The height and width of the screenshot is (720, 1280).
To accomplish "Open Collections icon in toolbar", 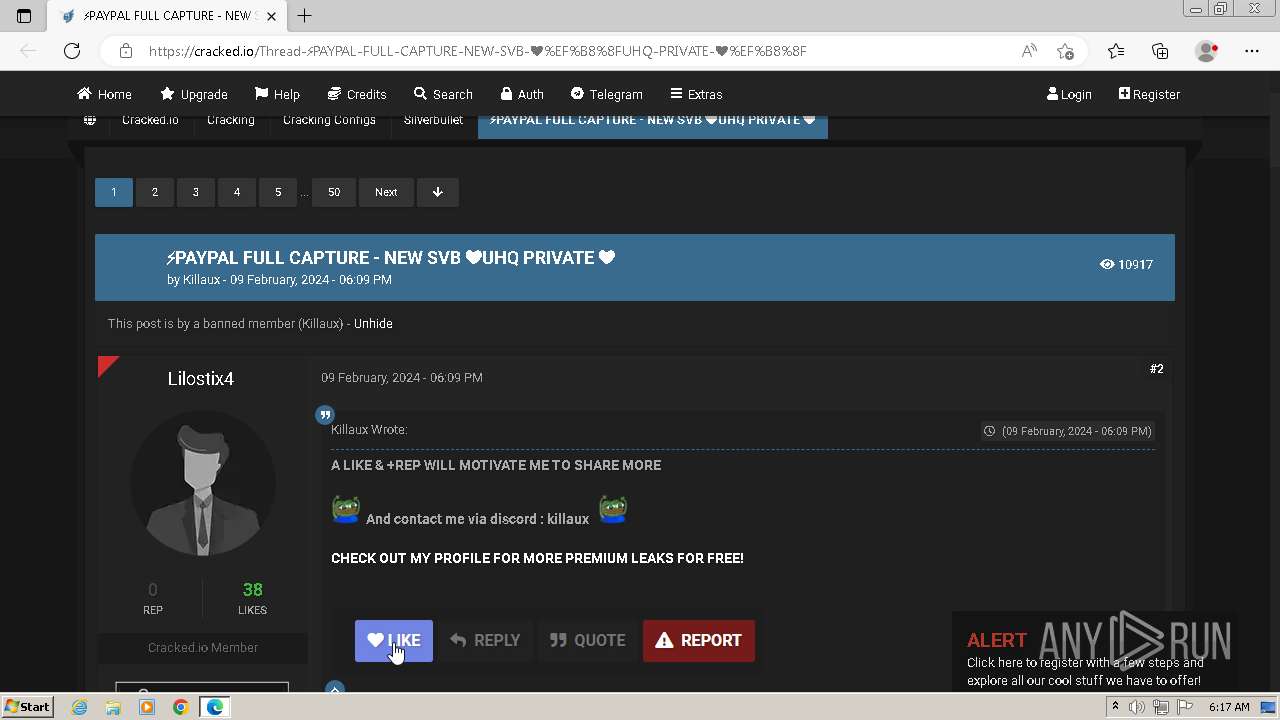I will [x=1160, y=51].
